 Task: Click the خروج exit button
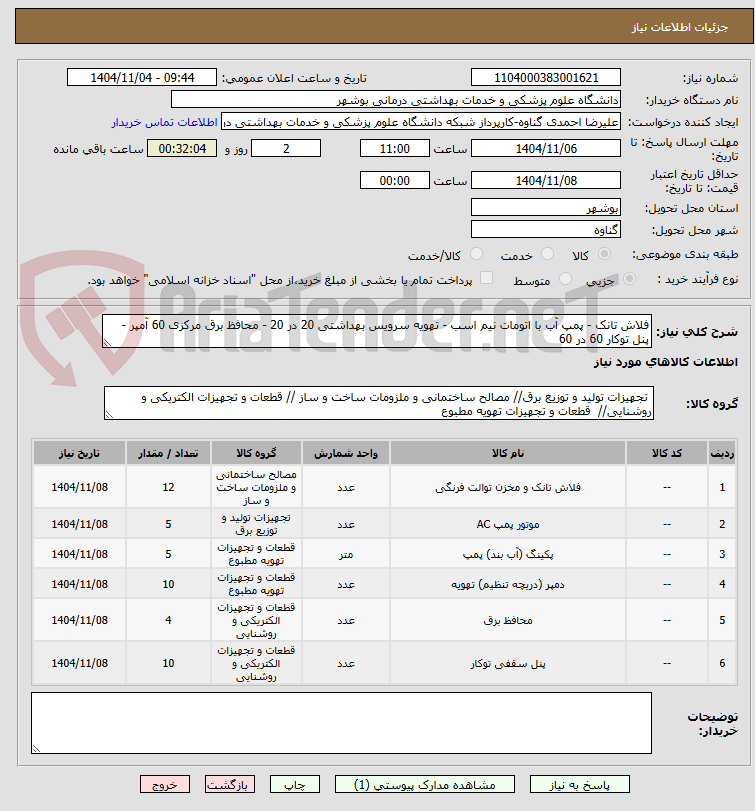(165, 784)
